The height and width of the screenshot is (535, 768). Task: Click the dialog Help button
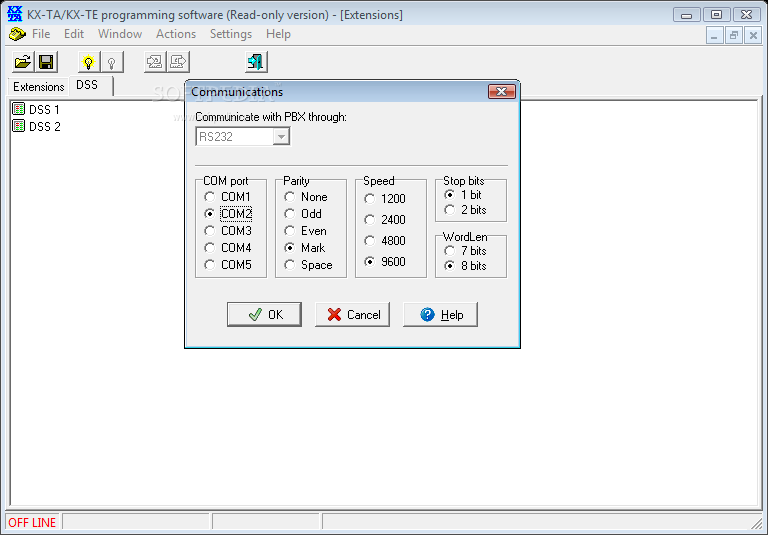pyautogui.click(x=440, y=315)
